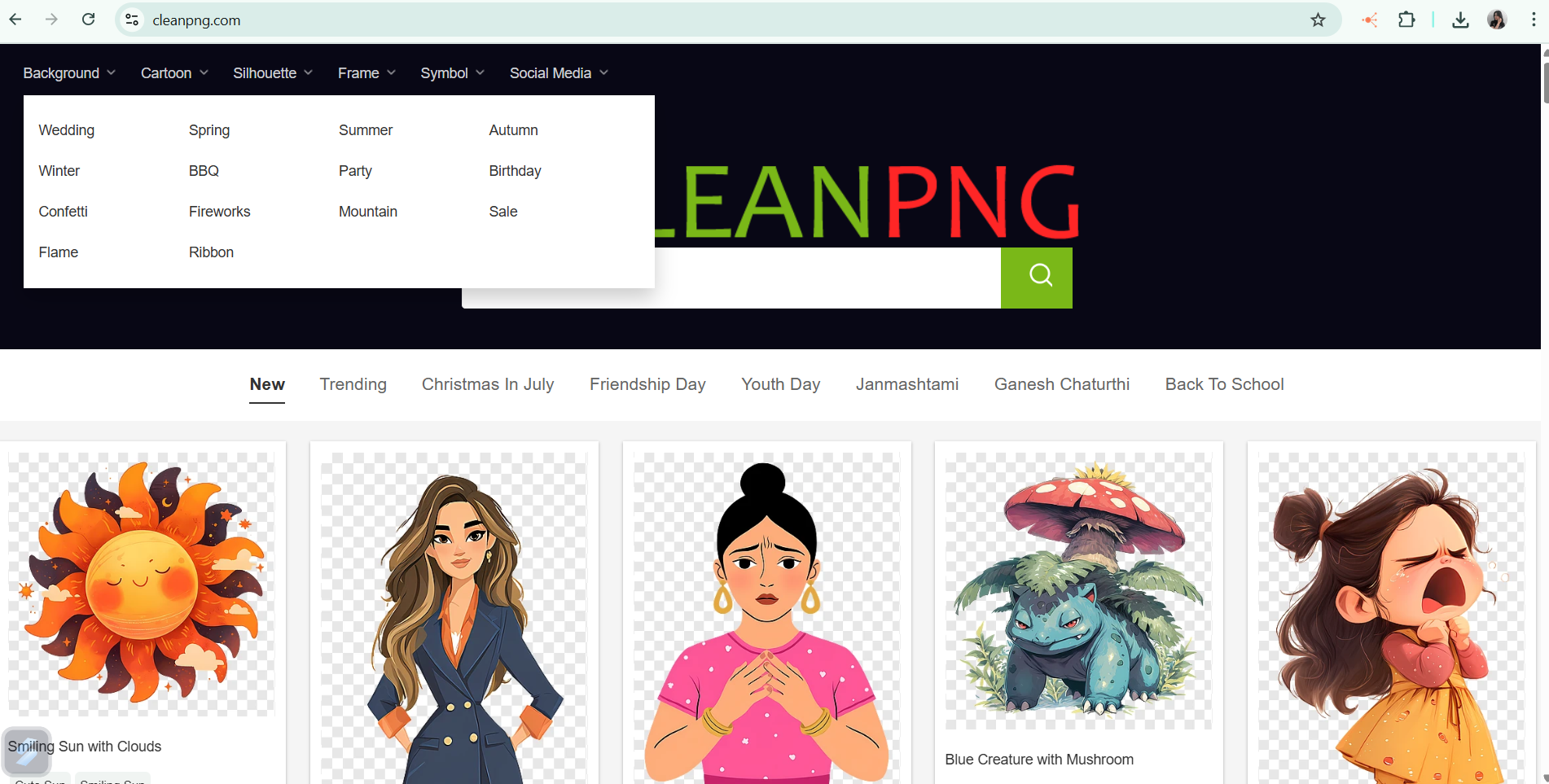Open the Friendship Day tab
Image resolution: width=1549 pixels, height=784 pixels.
pos(647,384)
